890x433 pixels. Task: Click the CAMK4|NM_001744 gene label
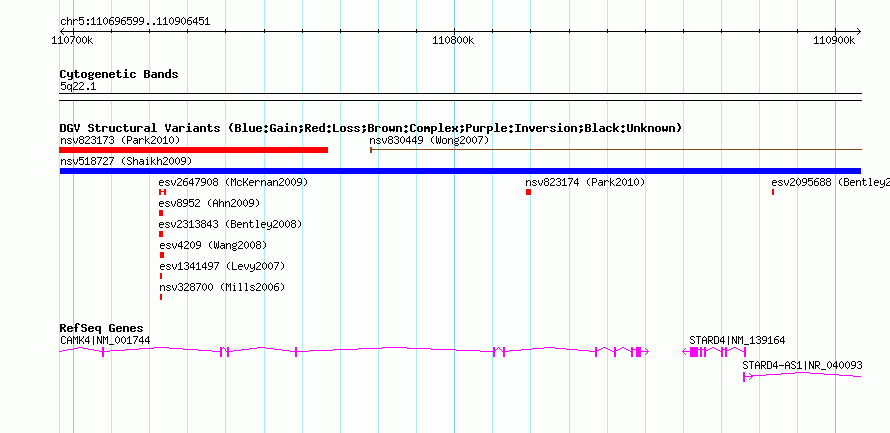point(105,340)
